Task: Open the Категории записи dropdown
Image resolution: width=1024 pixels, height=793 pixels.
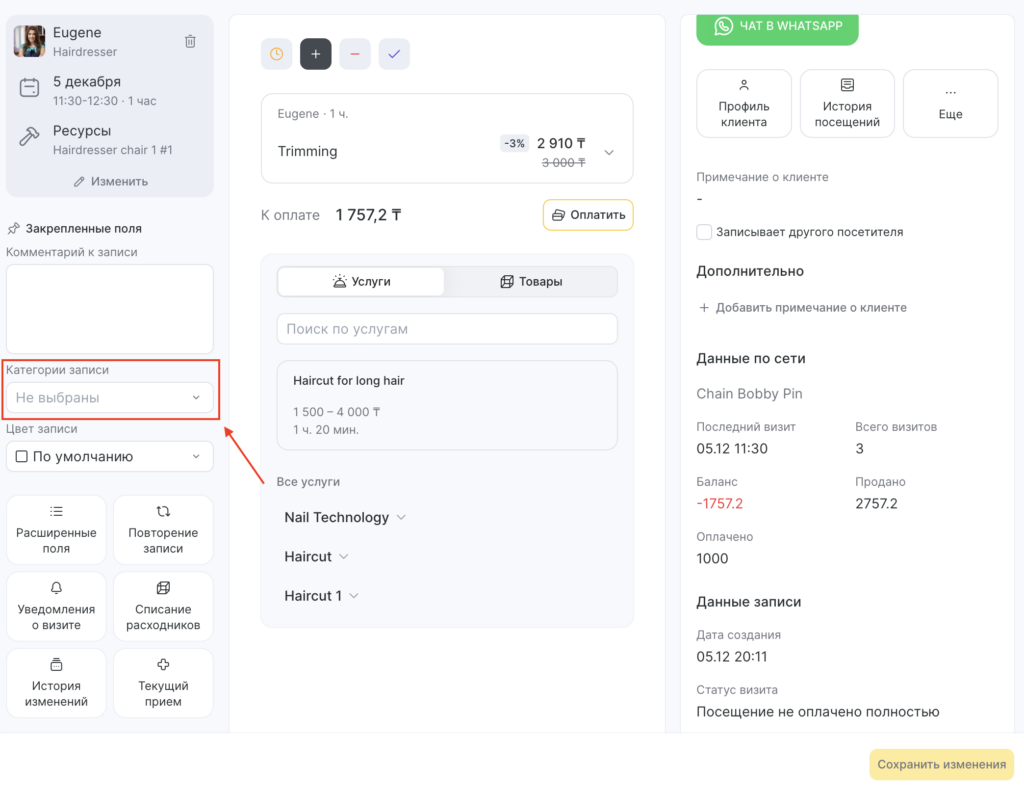Action: [110, 398]
